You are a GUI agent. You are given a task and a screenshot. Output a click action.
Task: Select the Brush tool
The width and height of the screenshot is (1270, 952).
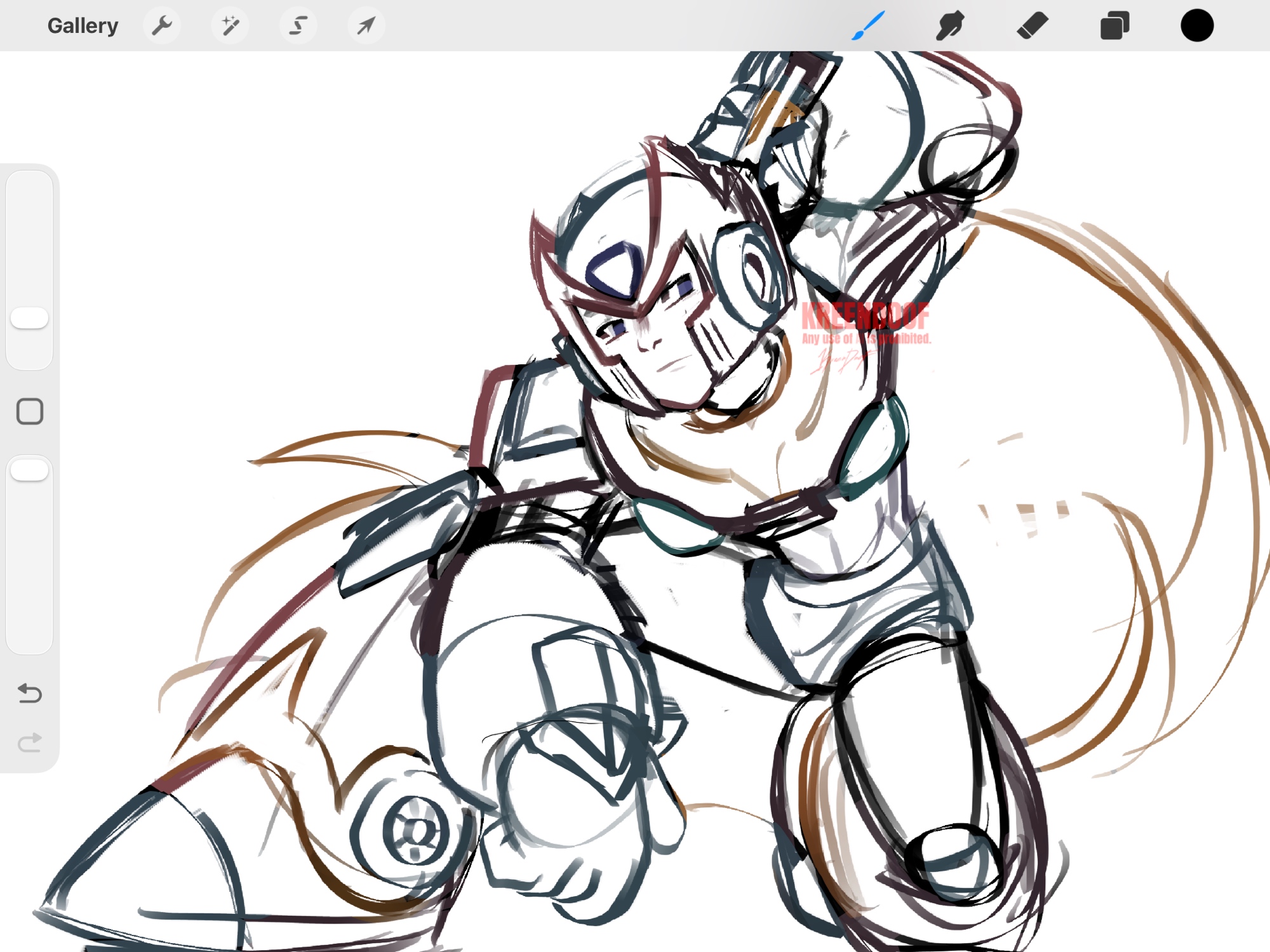coord(867,26)
